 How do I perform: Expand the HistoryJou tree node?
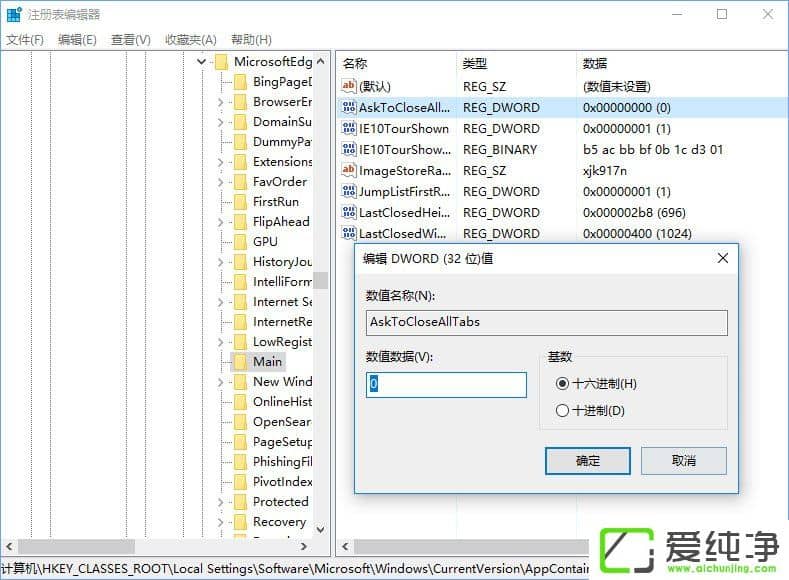[x=220, y=262]
